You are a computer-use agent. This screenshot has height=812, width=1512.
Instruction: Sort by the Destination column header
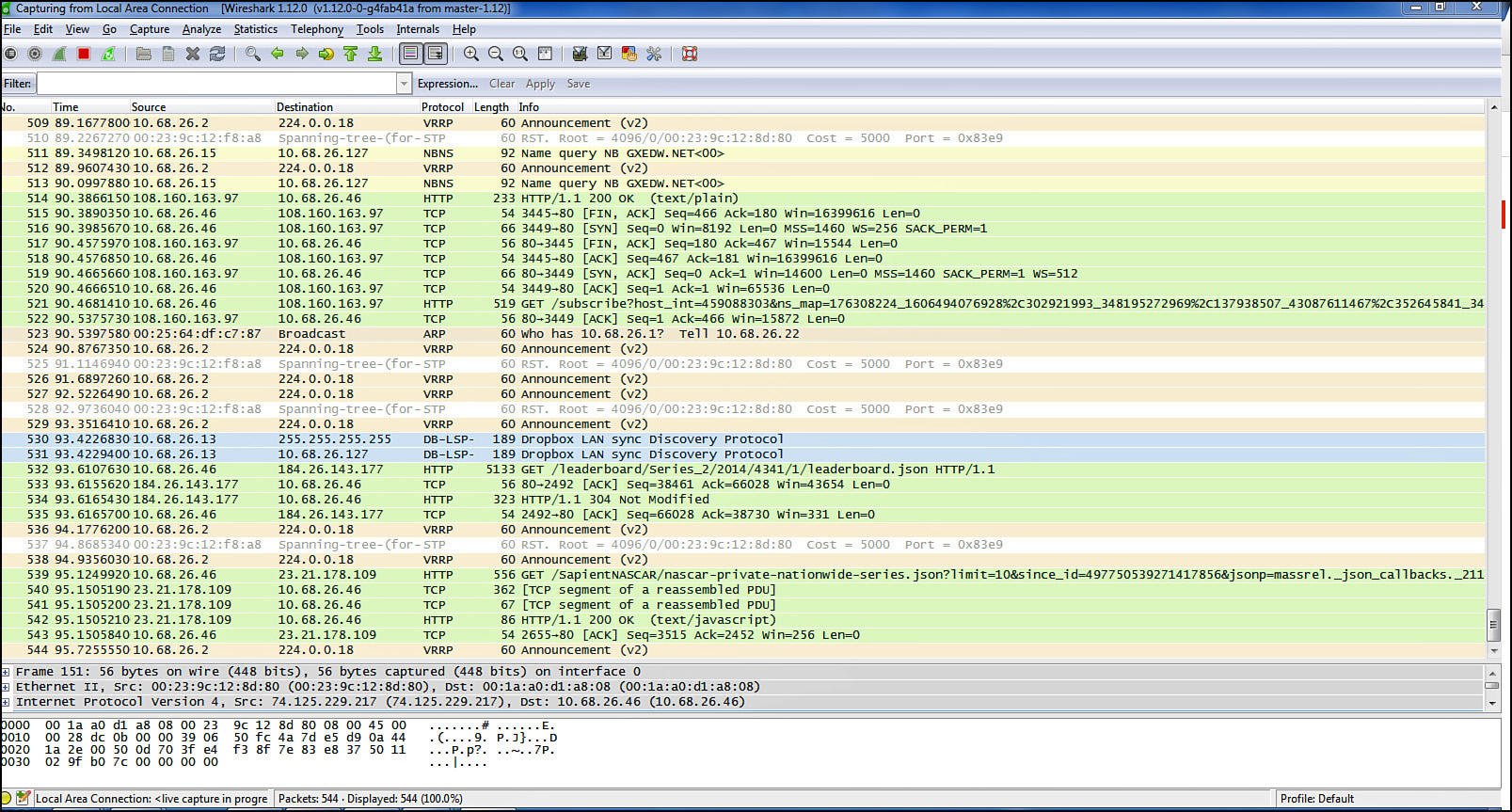click(x=346, y=107)
